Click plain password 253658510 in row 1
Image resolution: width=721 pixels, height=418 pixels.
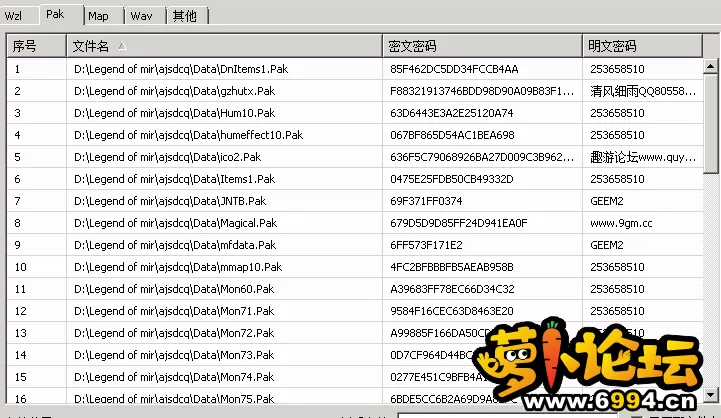coord(617,69)
